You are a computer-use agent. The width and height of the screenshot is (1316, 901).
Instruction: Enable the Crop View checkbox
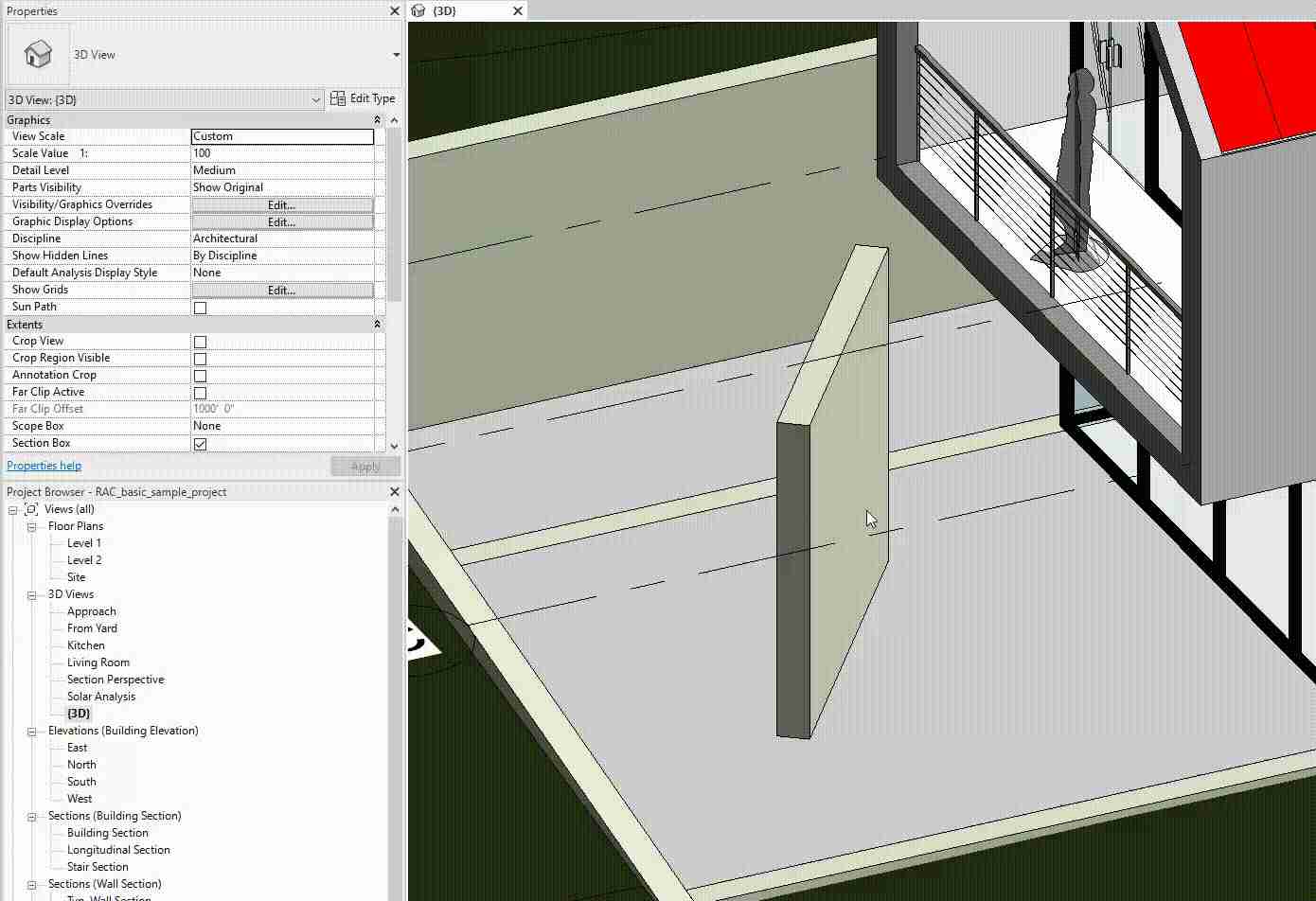pyautogui.click(x=200, y=342)
